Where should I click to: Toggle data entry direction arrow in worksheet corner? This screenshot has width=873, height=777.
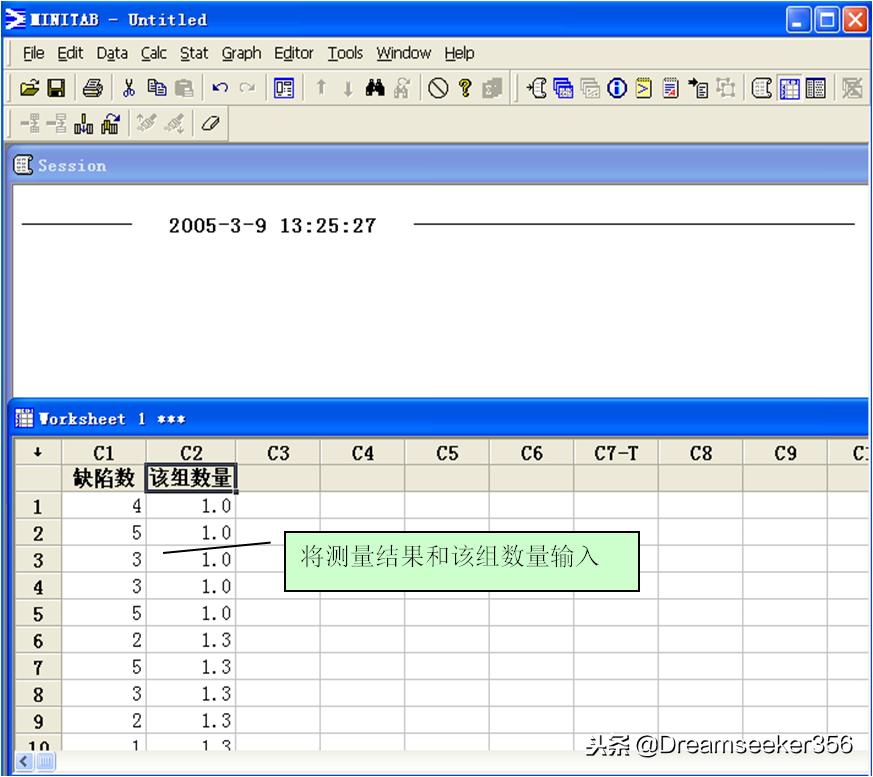pyautogui.click(x=38, y=453)
